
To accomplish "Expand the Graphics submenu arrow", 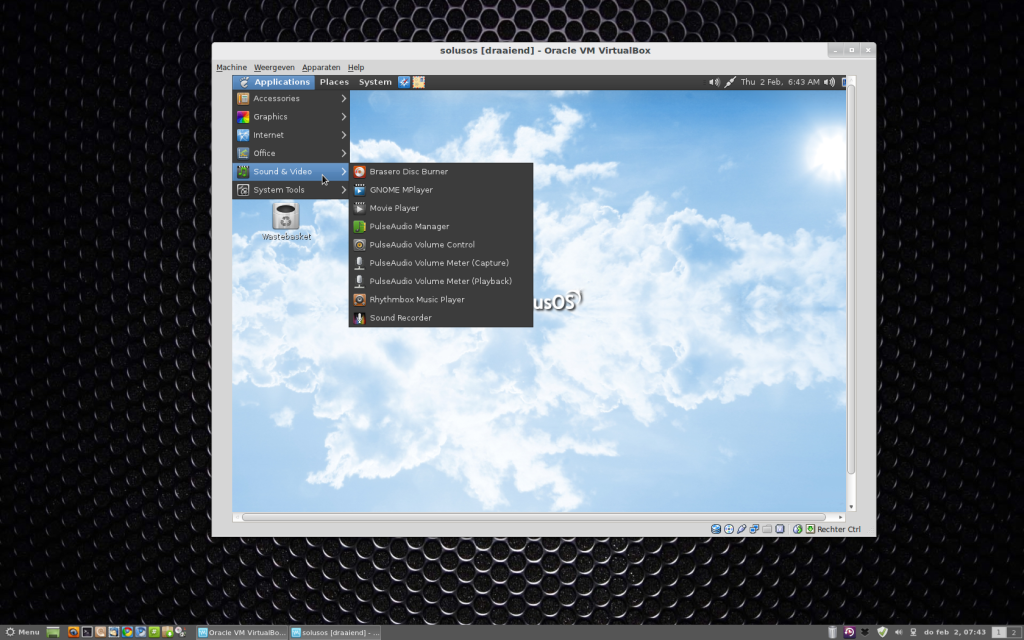I will click(x=344, y=117).
